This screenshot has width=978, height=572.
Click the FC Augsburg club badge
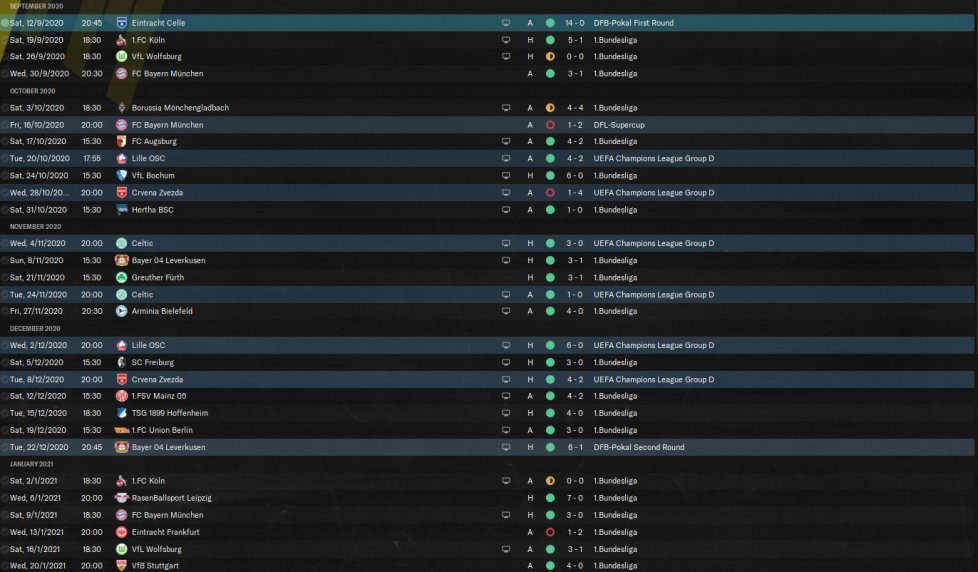(121, 141)
